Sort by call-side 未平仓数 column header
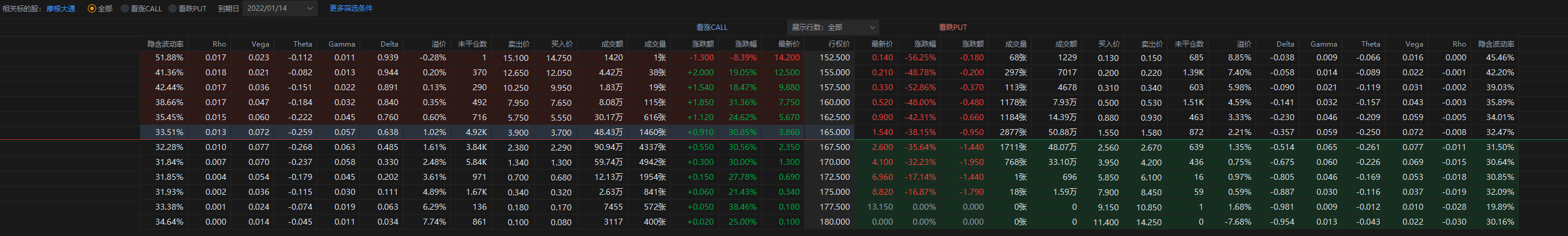This screenshot has width=1568, height=236. click(x=472, y=44)
